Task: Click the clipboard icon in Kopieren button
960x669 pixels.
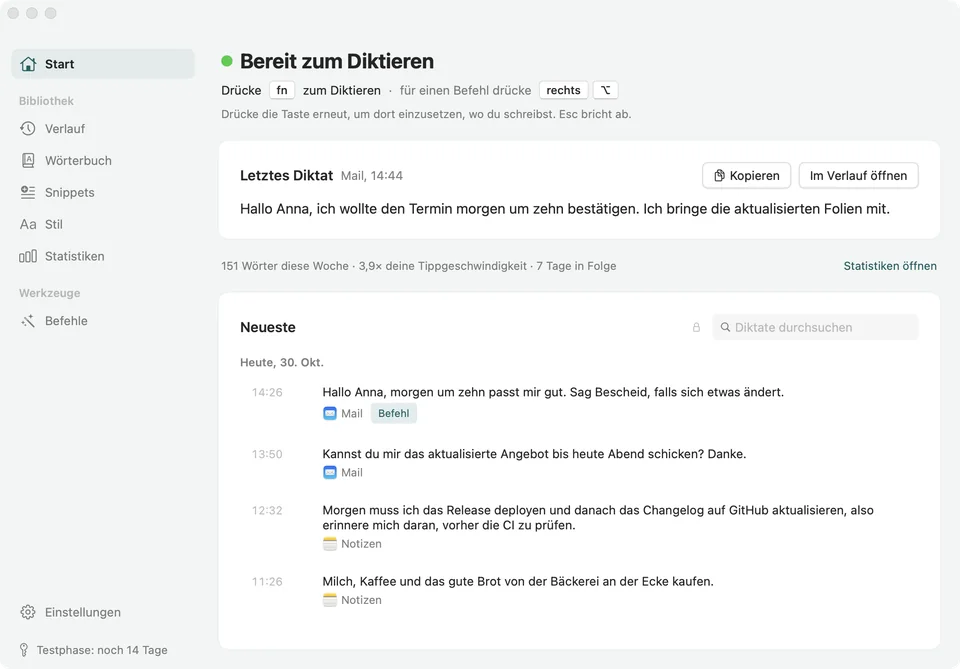Action: [x=719, y=176]
